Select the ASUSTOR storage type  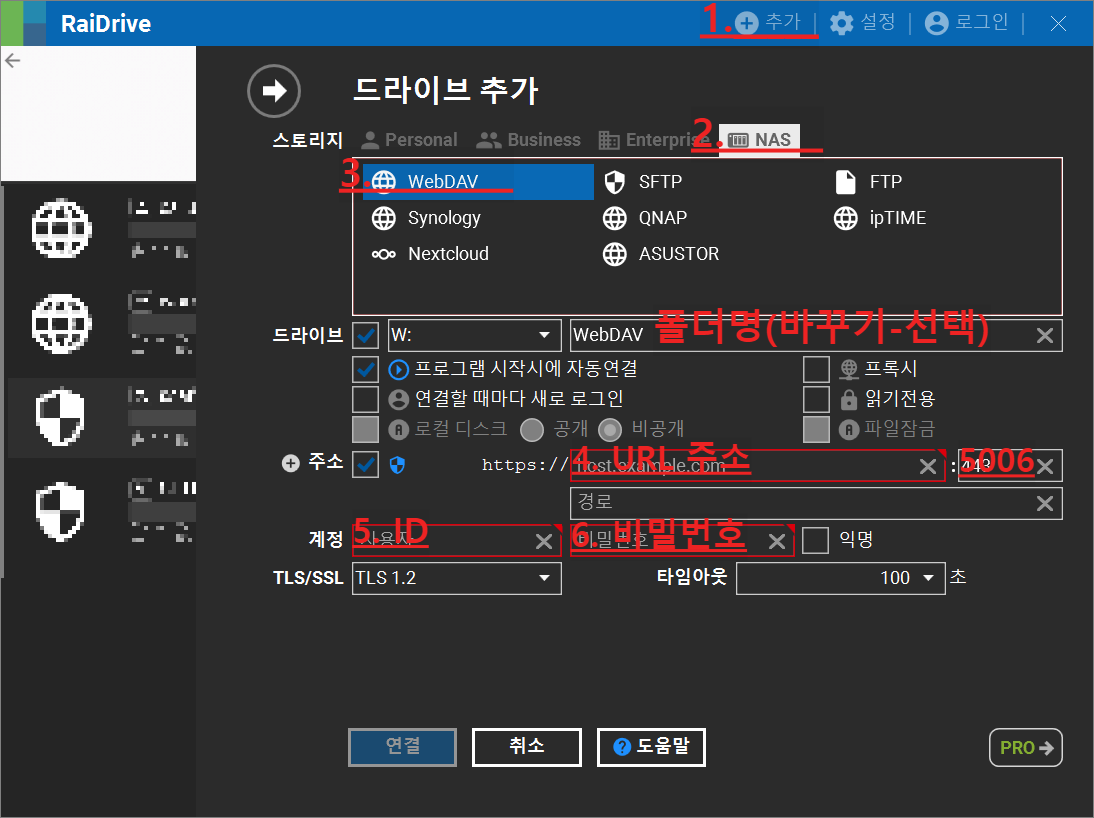[x=661, y=253]
